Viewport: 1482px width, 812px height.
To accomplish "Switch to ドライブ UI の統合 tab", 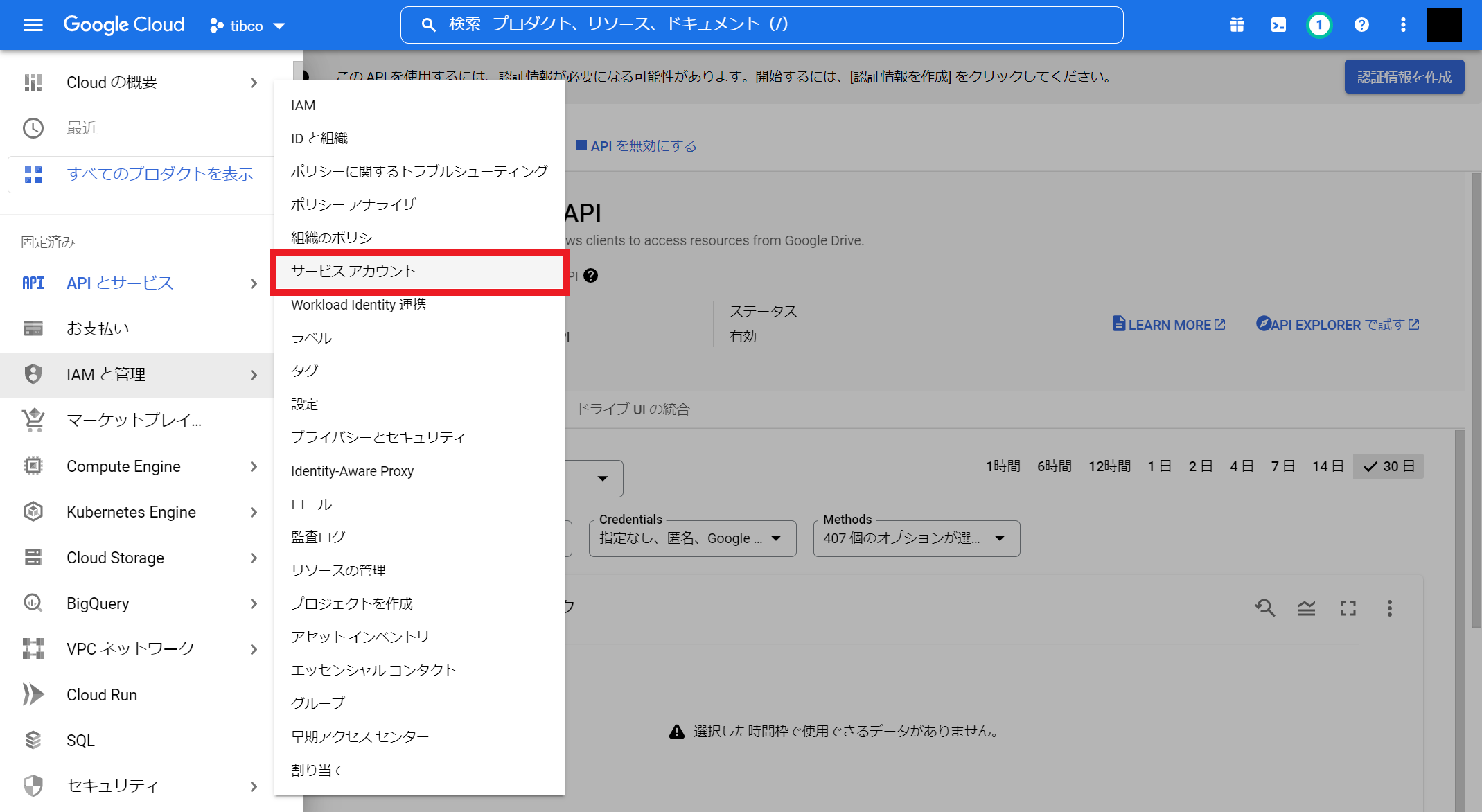I will pos(633,409).
